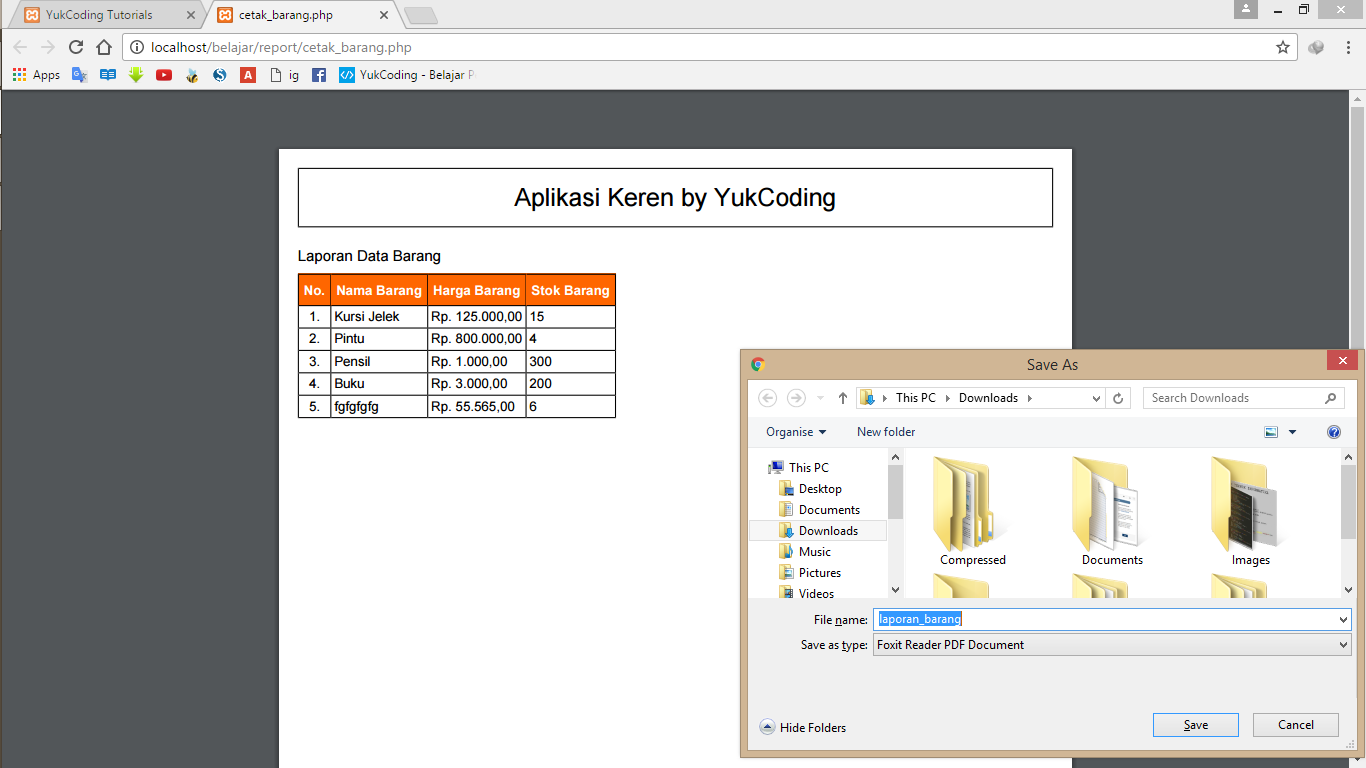Open the Facebook bookmark icon

click(318, 74)
